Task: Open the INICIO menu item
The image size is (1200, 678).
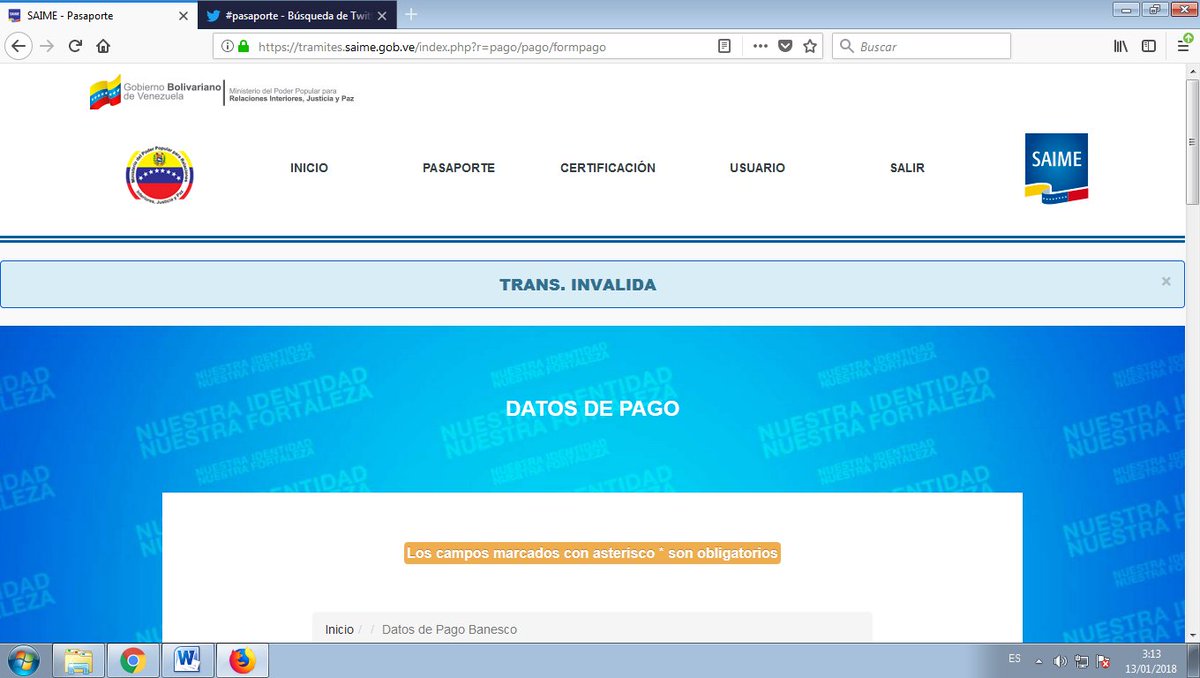Action: click(309, 168)
